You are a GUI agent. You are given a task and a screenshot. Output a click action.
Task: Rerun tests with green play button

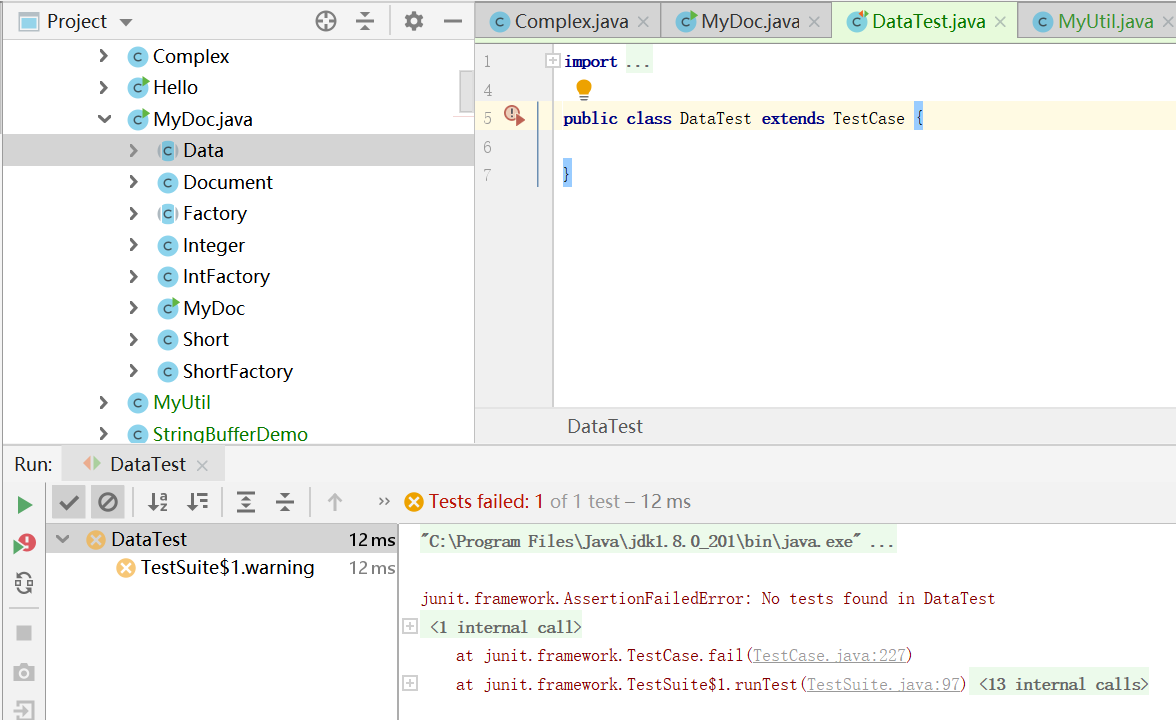(x=24, y=505)
